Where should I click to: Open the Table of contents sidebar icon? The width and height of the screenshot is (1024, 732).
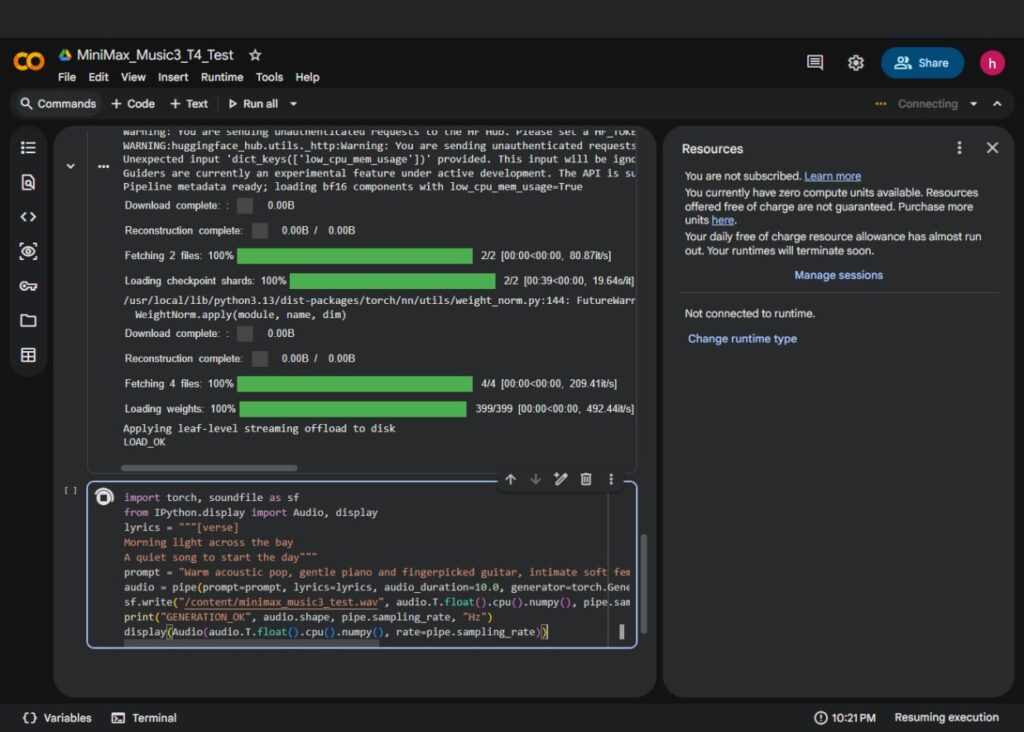28,148
